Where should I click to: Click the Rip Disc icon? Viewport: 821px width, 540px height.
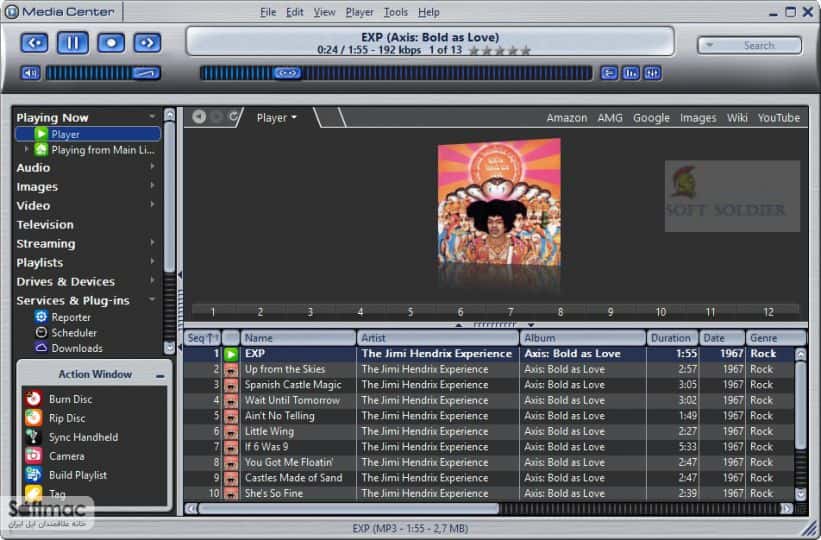pyautogui.click(x=34, y=417)
